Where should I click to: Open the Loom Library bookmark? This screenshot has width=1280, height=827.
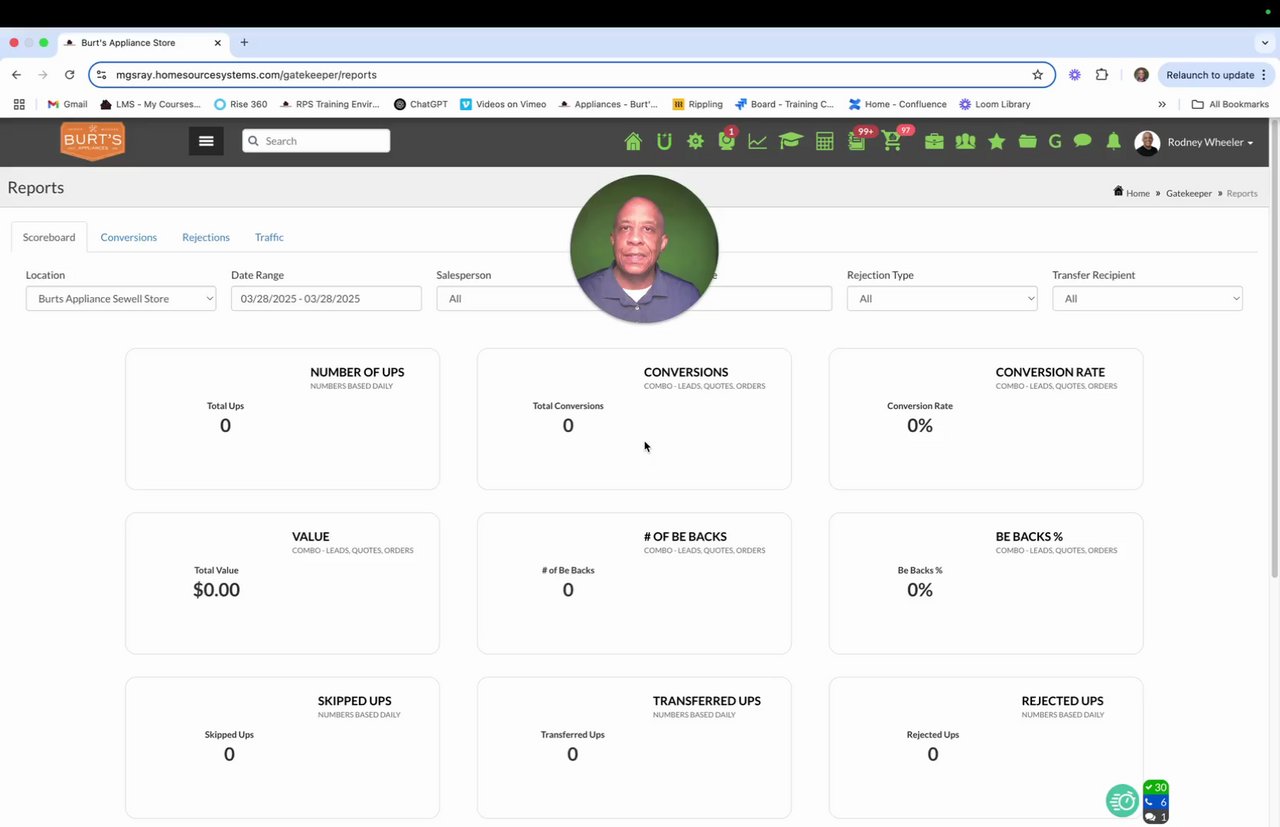(x=994, y=104)
